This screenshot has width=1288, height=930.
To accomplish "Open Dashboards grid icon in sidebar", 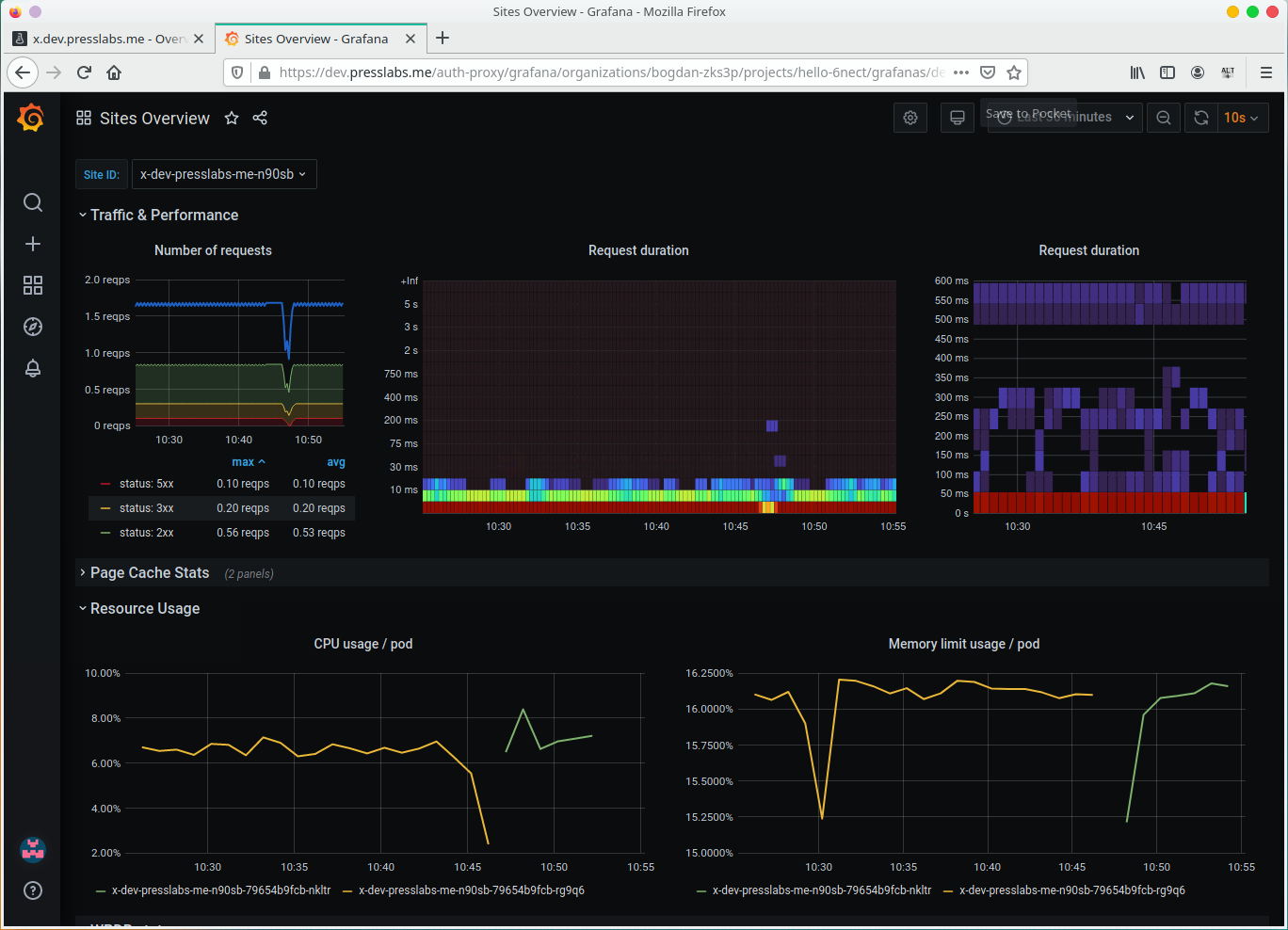I will [x=33, y=285].
